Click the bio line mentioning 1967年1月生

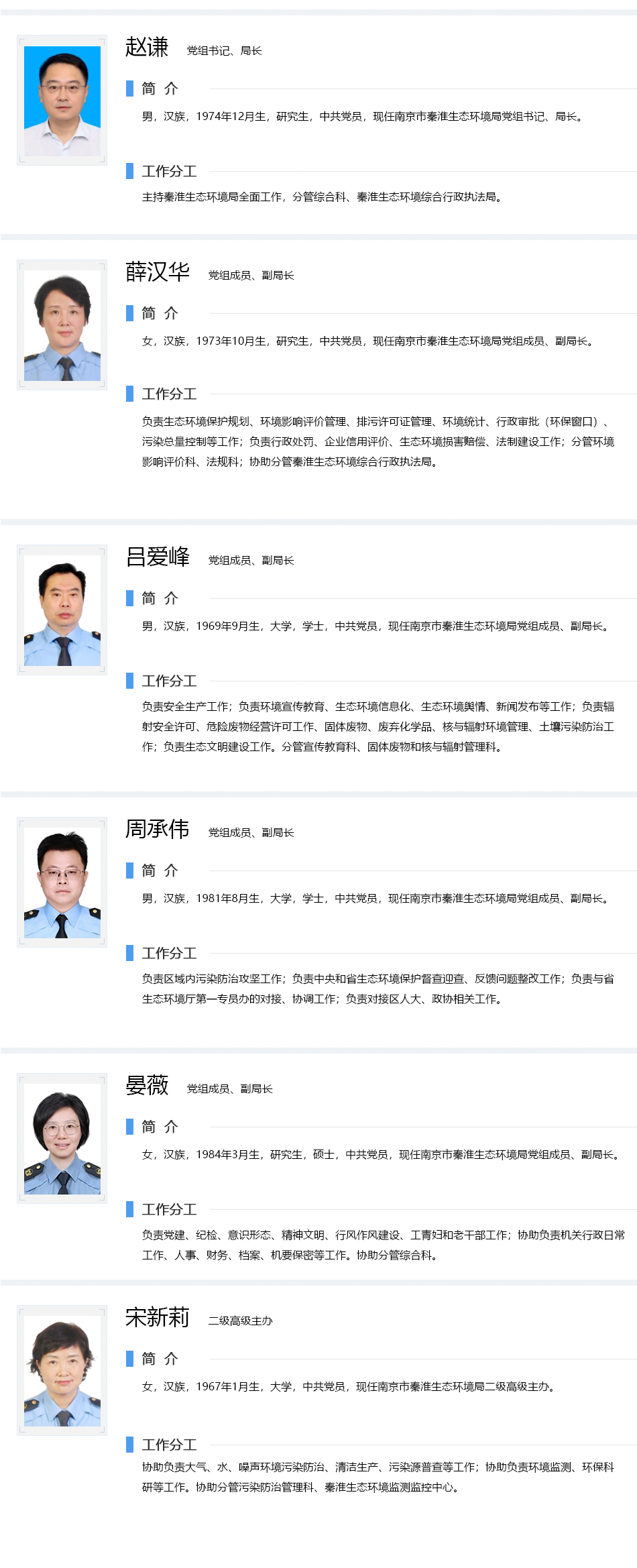[350, 1387]
